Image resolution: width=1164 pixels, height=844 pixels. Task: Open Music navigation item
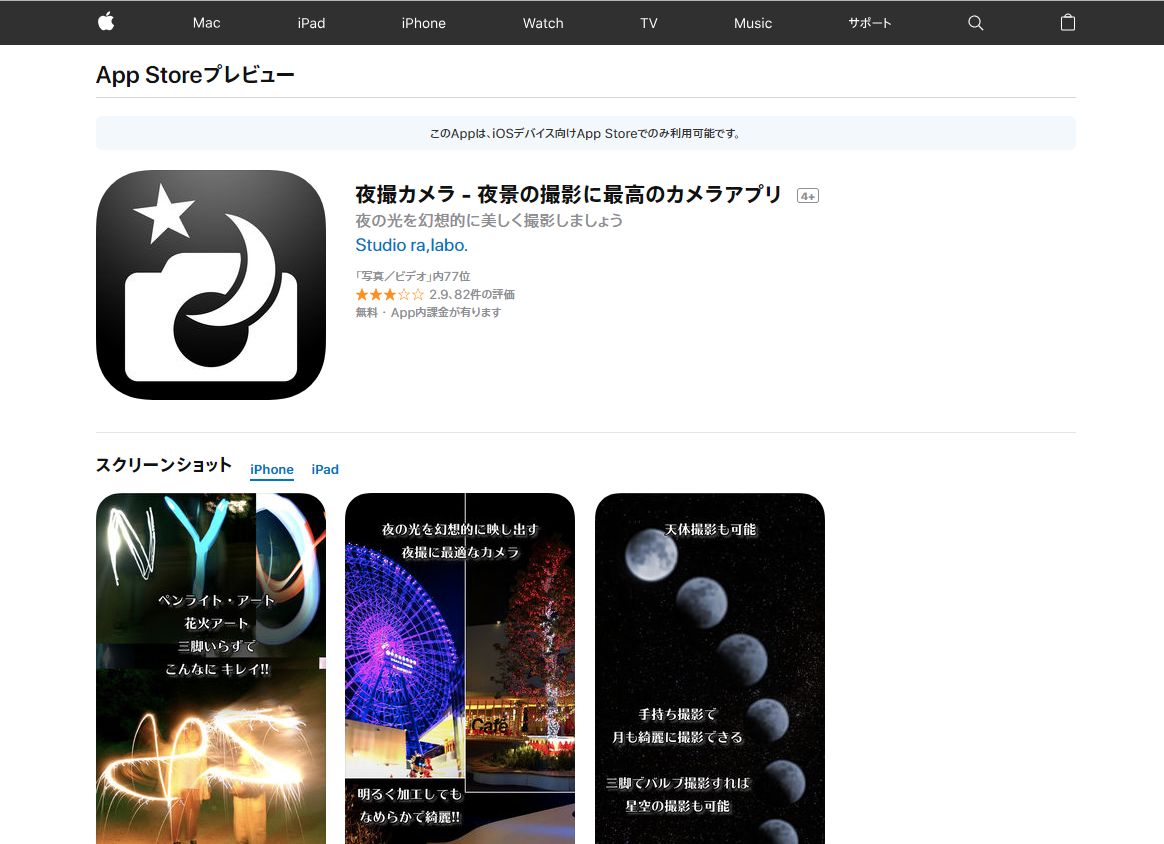click(x=753, y=23)
